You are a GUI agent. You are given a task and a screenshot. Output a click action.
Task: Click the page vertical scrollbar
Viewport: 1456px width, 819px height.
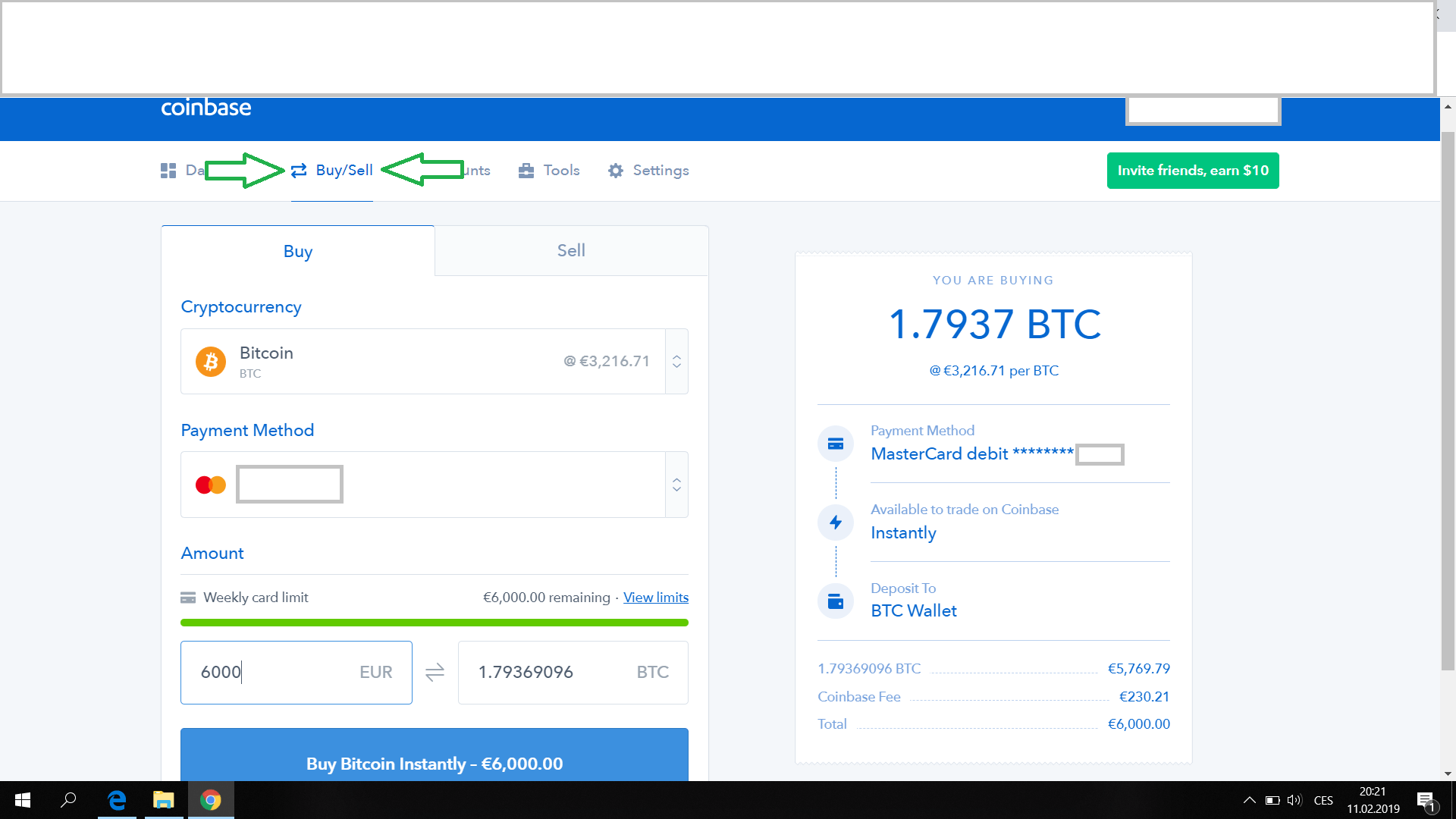pyautogui.click(x=1448, y=401)
